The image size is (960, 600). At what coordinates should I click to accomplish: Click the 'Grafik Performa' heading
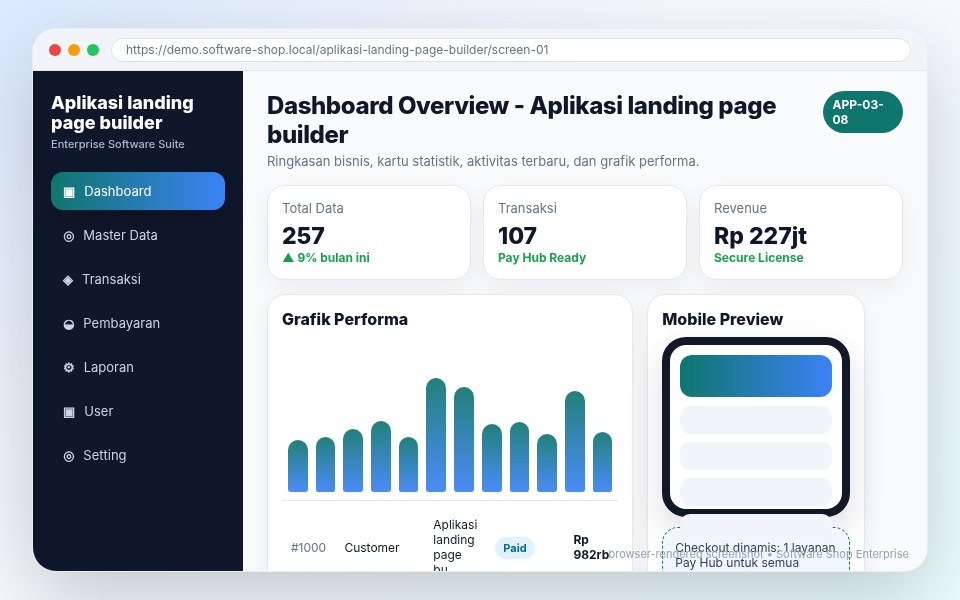tap(345, 320)
